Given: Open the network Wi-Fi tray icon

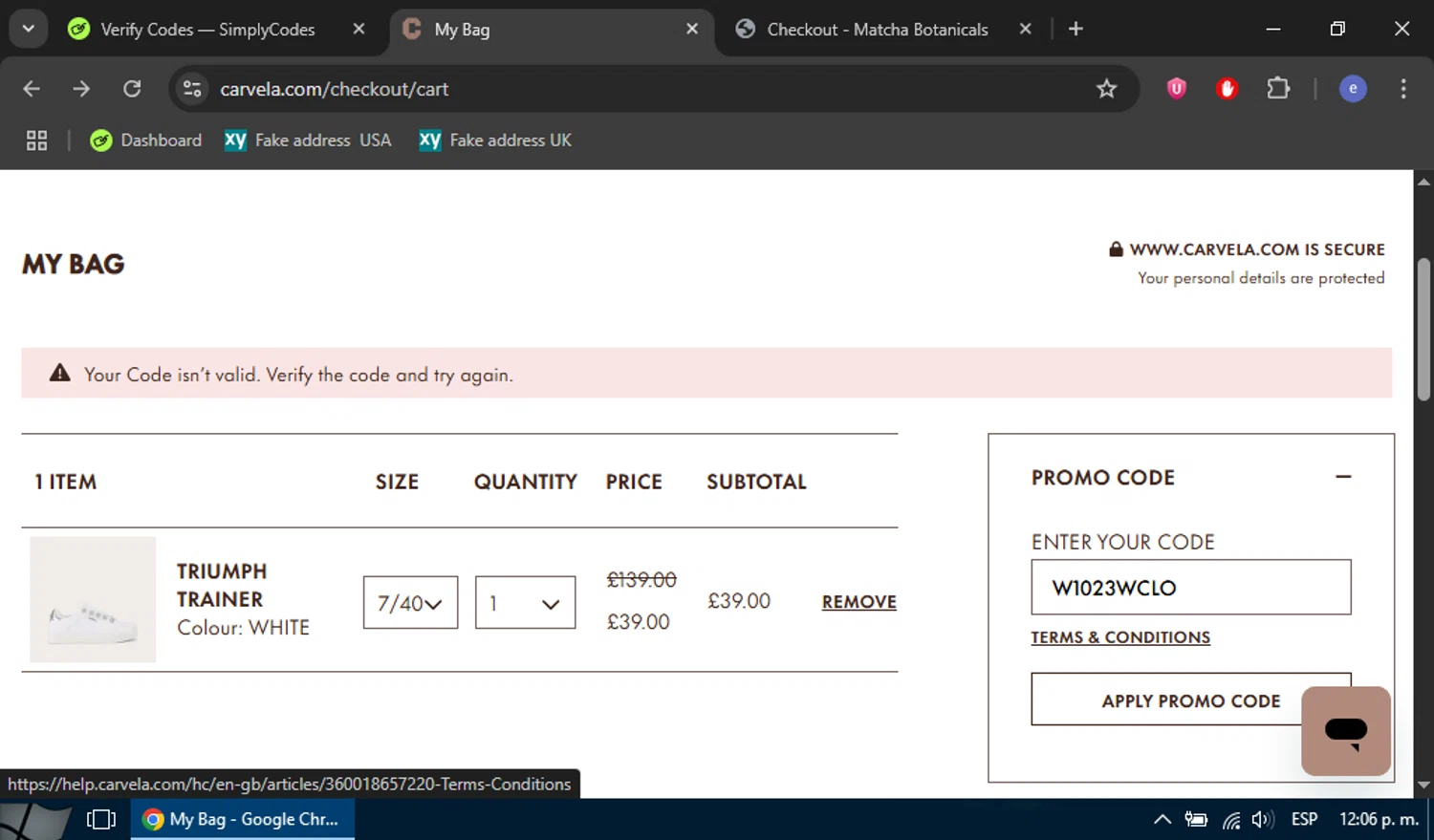Looking at the screenshot, I should pos(1231,820).
